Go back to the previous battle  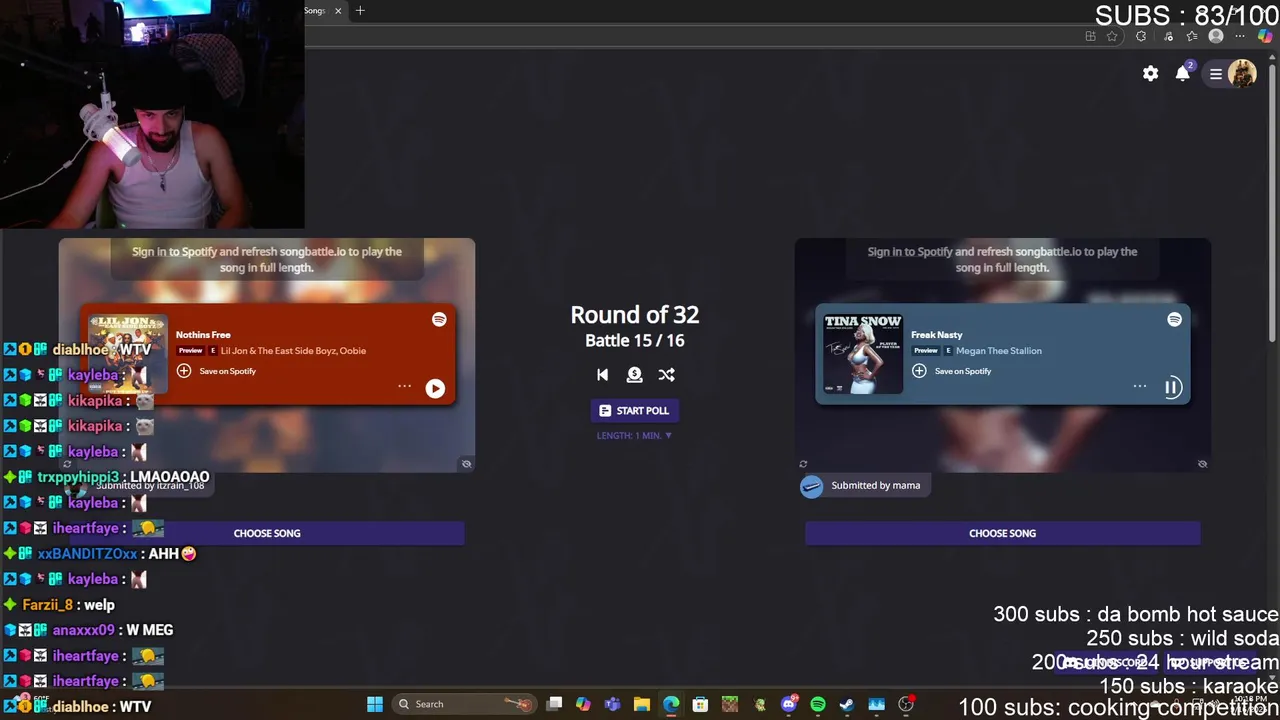[x=602, y=375]
